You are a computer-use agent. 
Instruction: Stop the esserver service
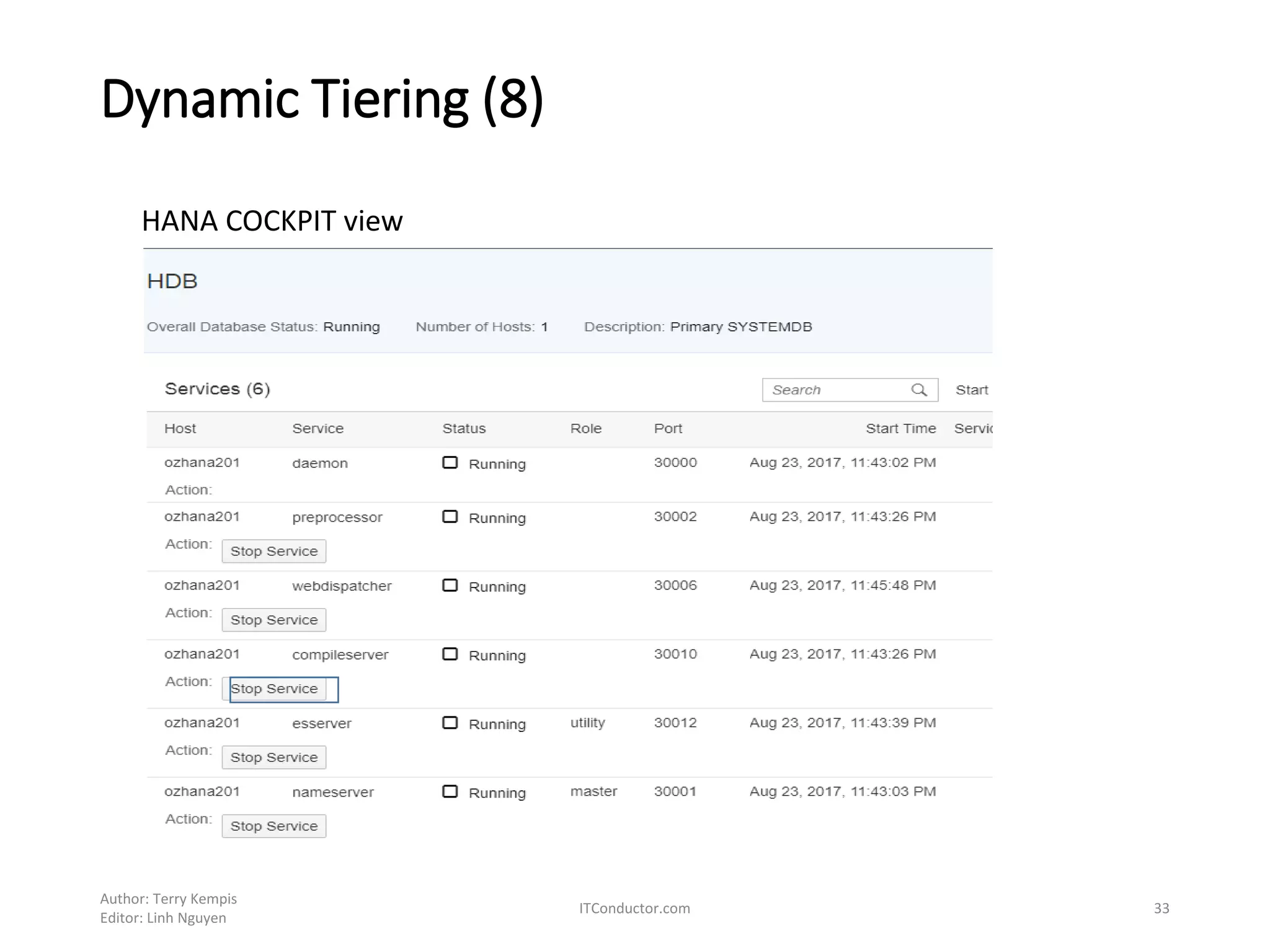tap(274, 757)
